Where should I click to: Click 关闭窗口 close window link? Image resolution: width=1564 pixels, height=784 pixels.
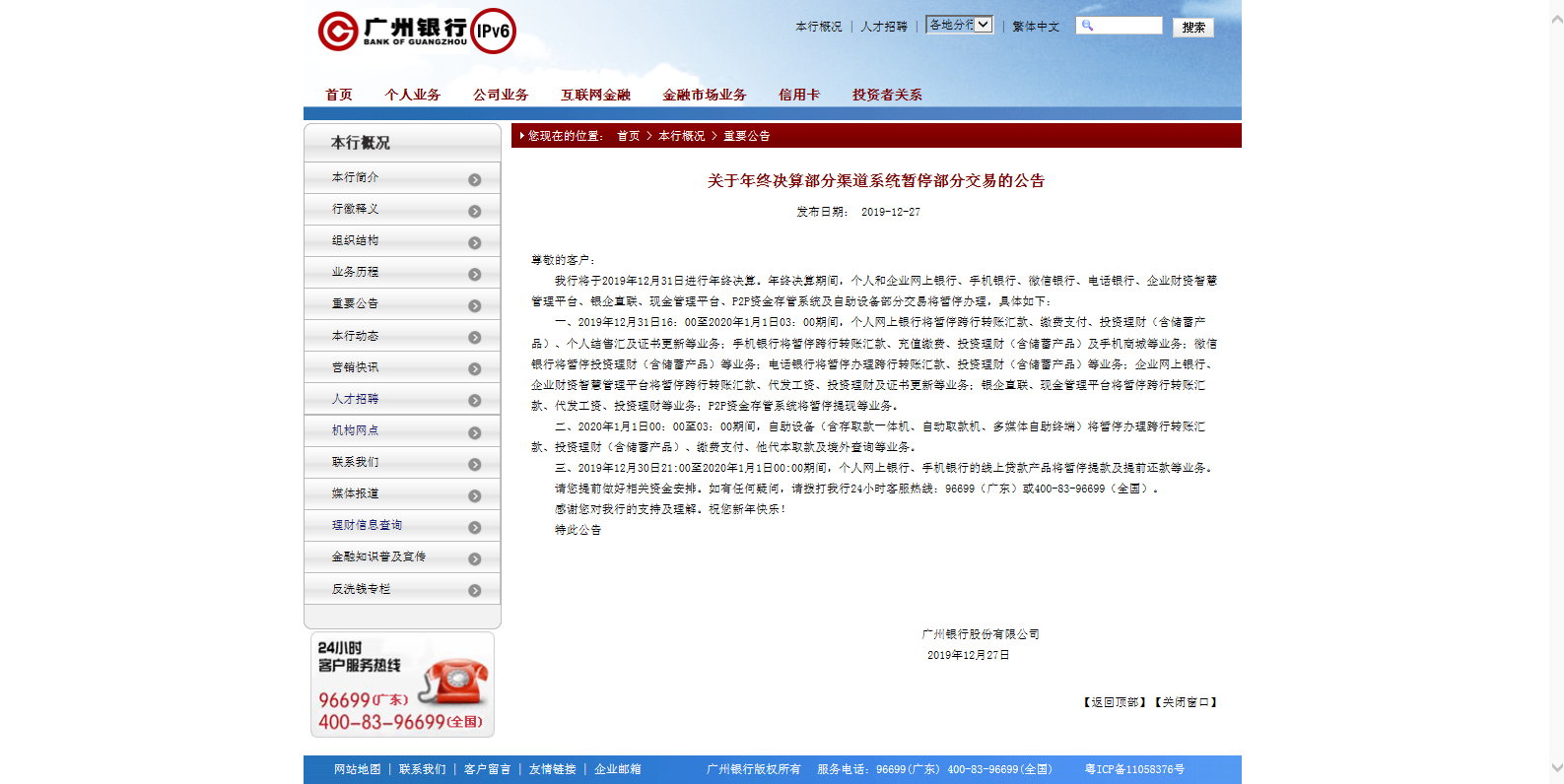1187,702
